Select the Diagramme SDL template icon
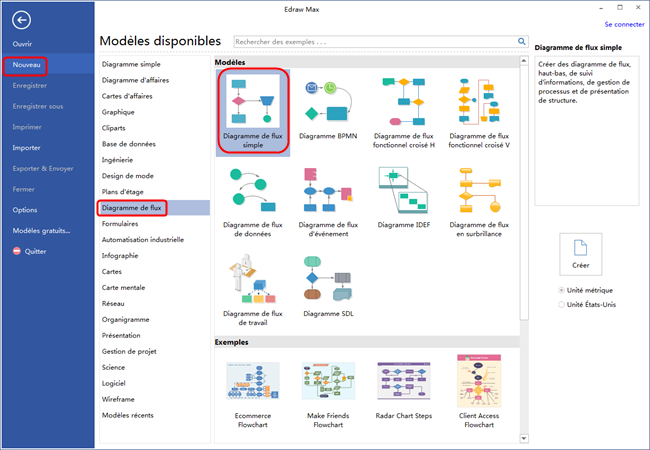Viewport: 650px width, 450px height. 328,279
